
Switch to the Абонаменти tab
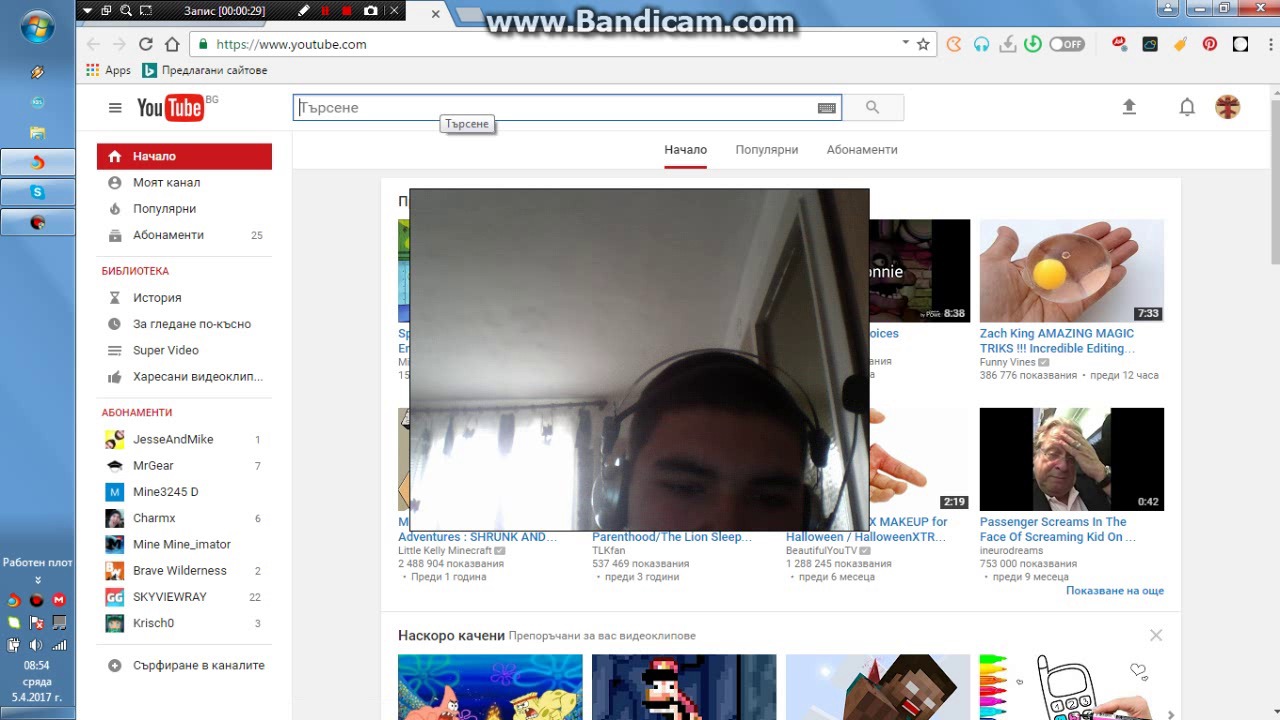[861, 150]
